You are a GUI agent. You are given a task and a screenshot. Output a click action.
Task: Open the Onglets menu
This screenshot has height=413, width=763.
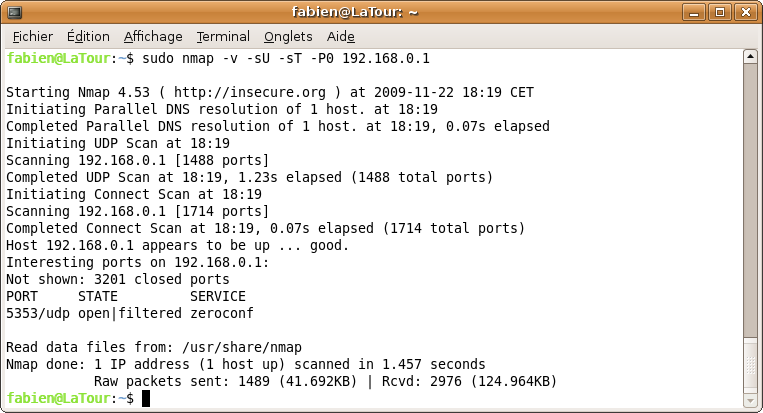click(288, 36)
